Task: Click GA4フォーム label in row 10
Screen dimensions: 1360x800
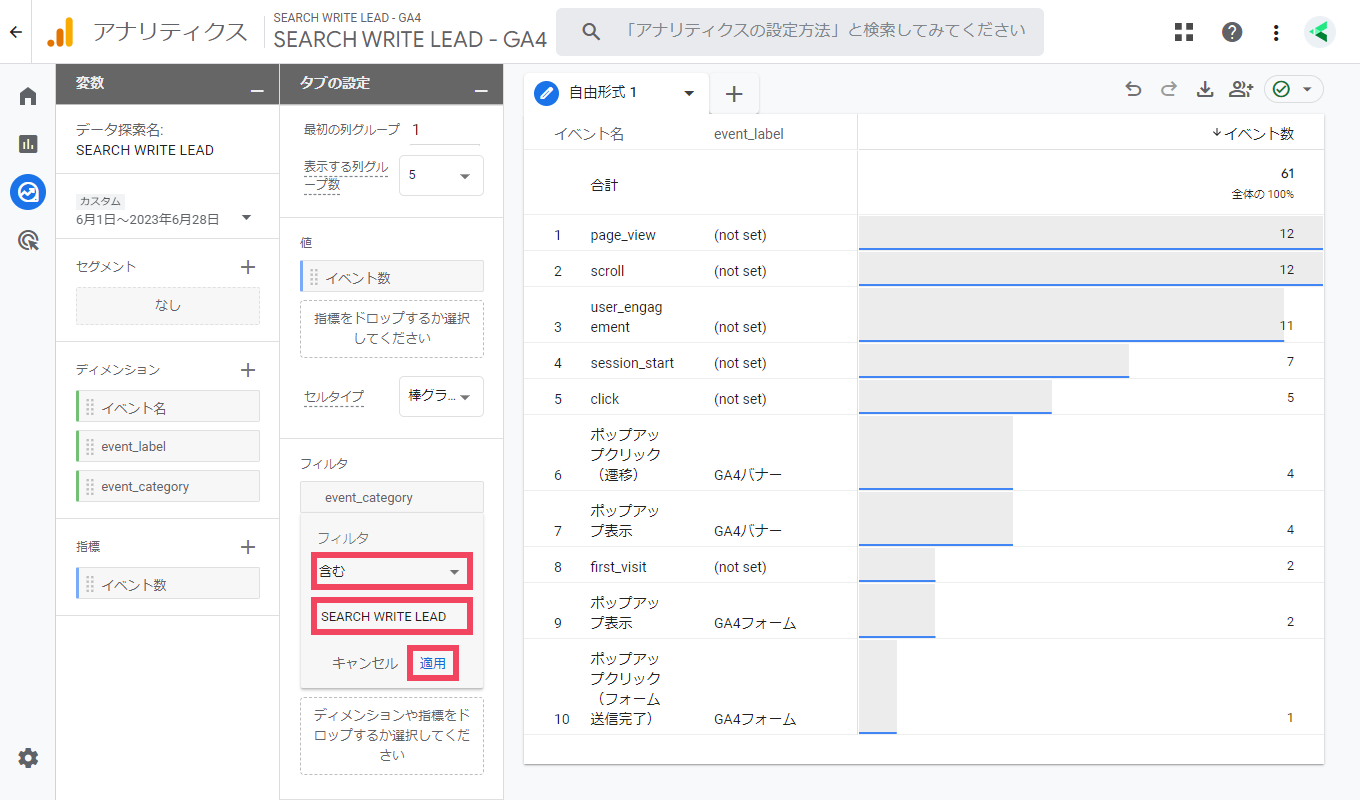Action: click(x=755, y=718)
